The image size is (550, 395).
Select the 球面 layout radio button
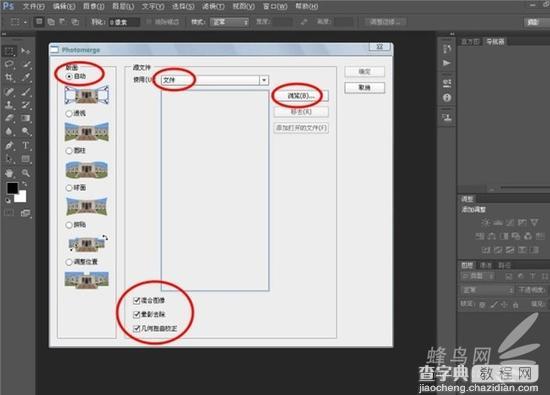point(69,188)
